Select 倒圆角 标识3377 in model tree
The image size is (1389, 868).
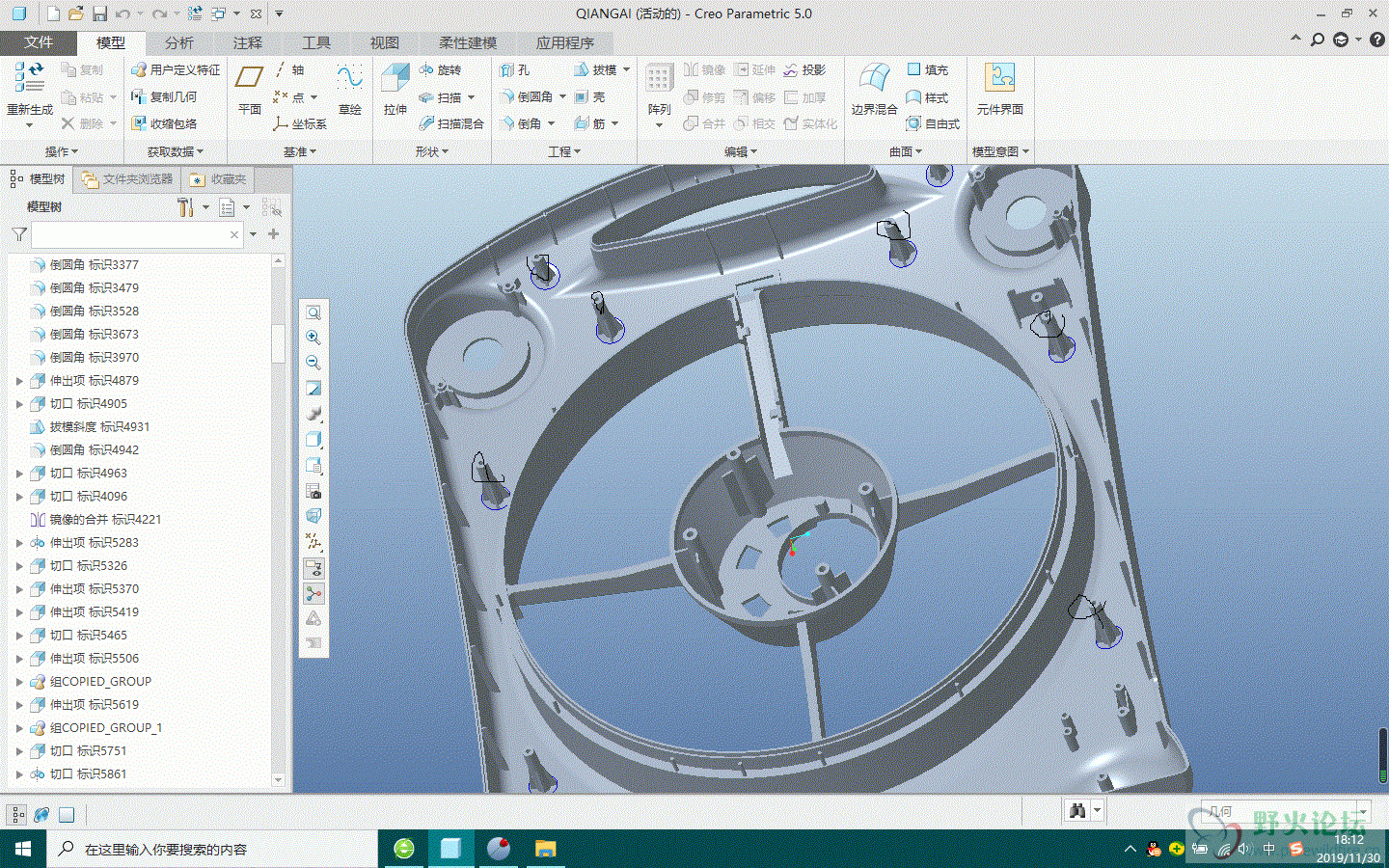tap(85, 265)
